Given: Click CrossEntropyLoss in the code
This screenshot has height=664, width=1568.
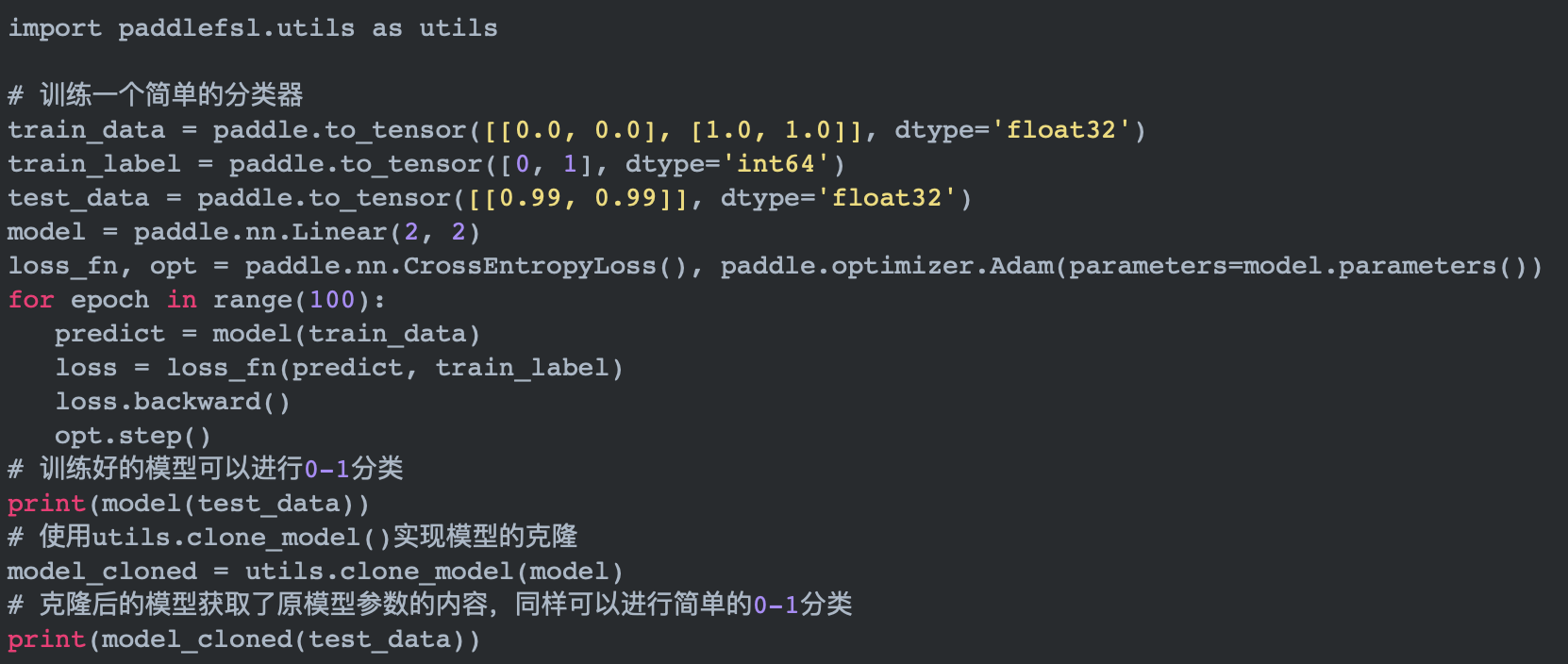Looking at the screenshot, I should tap(529, 266).
